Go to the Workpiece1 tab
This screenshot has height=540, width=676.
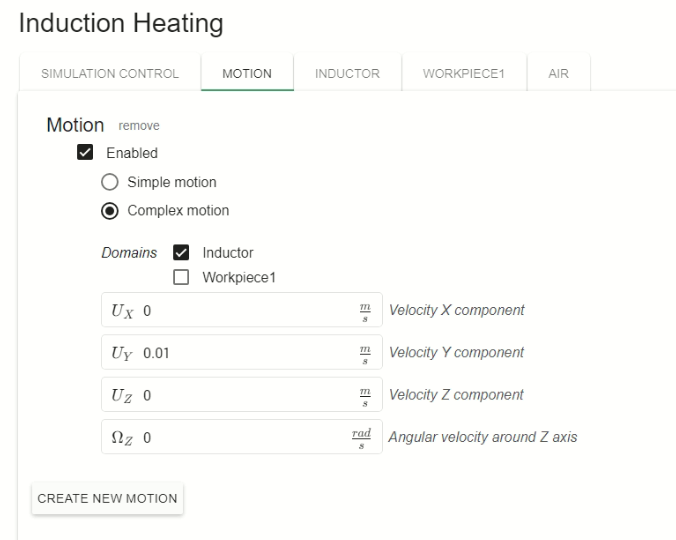pyautogui.click(x=463, y=74)
